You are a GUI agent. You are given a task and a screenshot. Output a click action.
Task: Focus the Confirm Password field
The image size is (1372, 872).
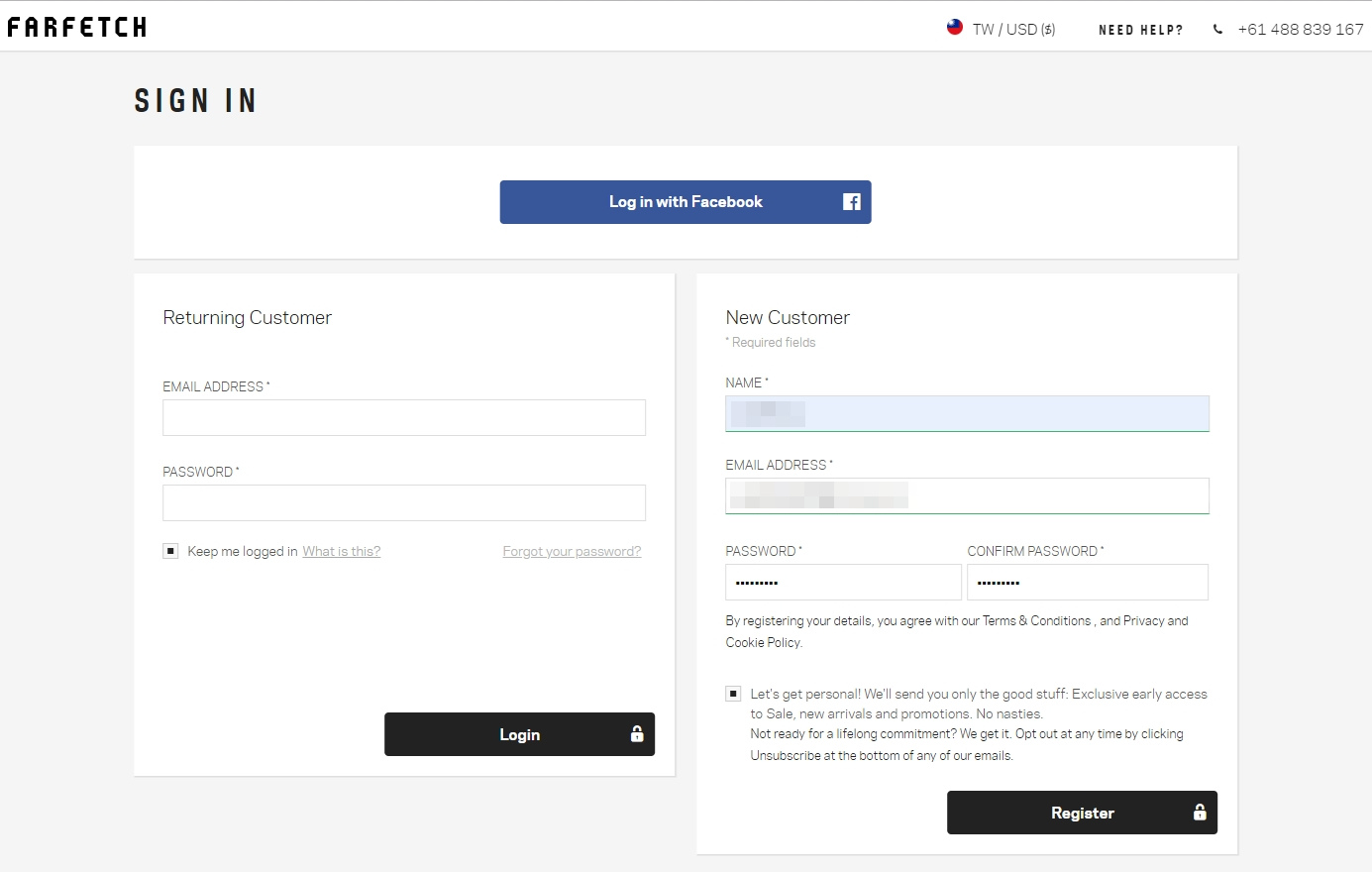click(1088, 583)
